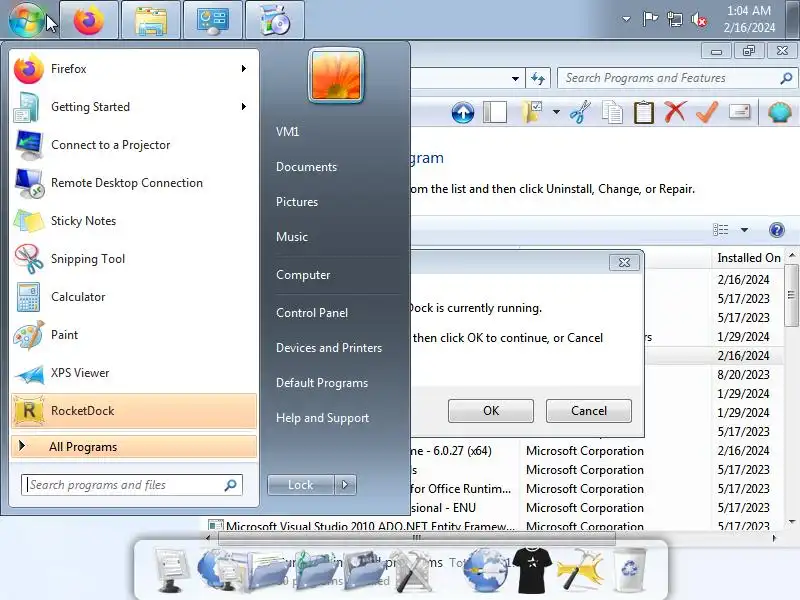Open the monitor icon in RocketDock
Viewport: 800px width, 600px height.
click(x=171, y=569)
